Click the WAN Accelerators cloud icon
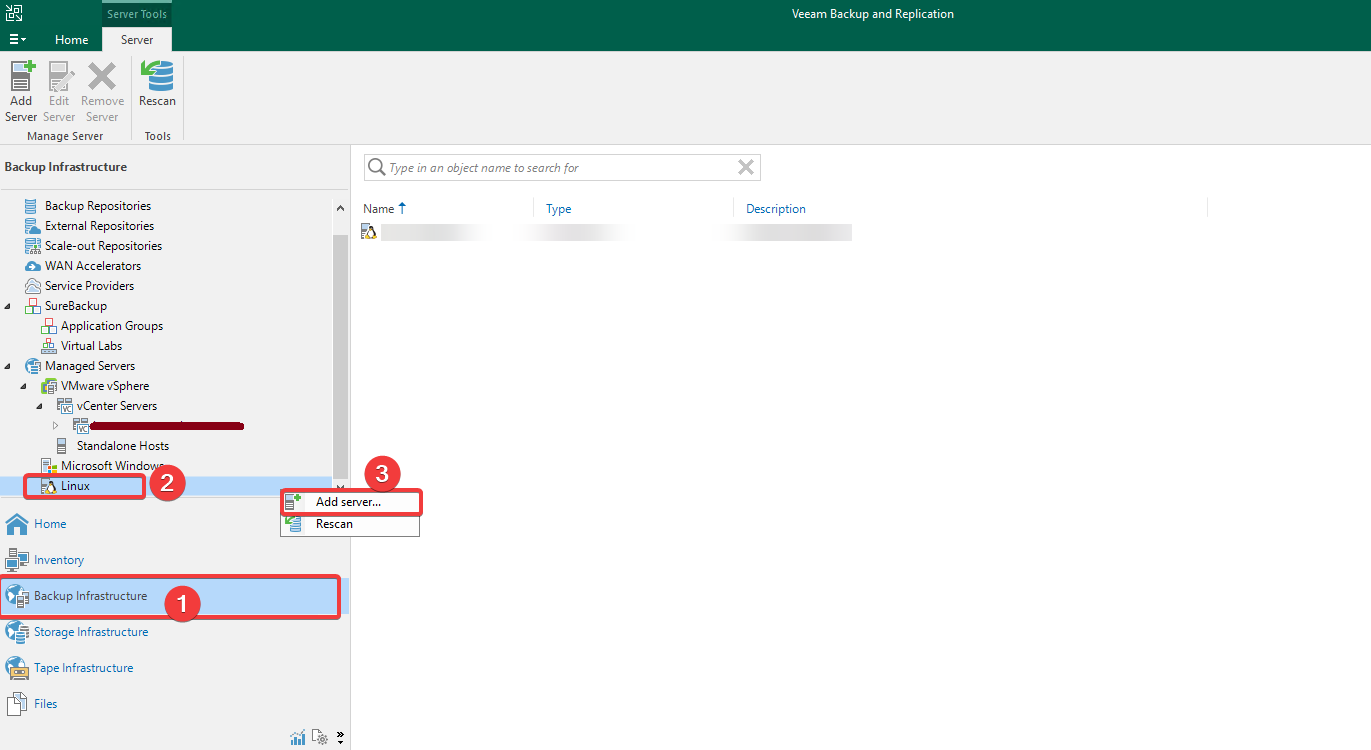Image resolution: width=1371 pixels, height=750 pixels. pos(32,266)
